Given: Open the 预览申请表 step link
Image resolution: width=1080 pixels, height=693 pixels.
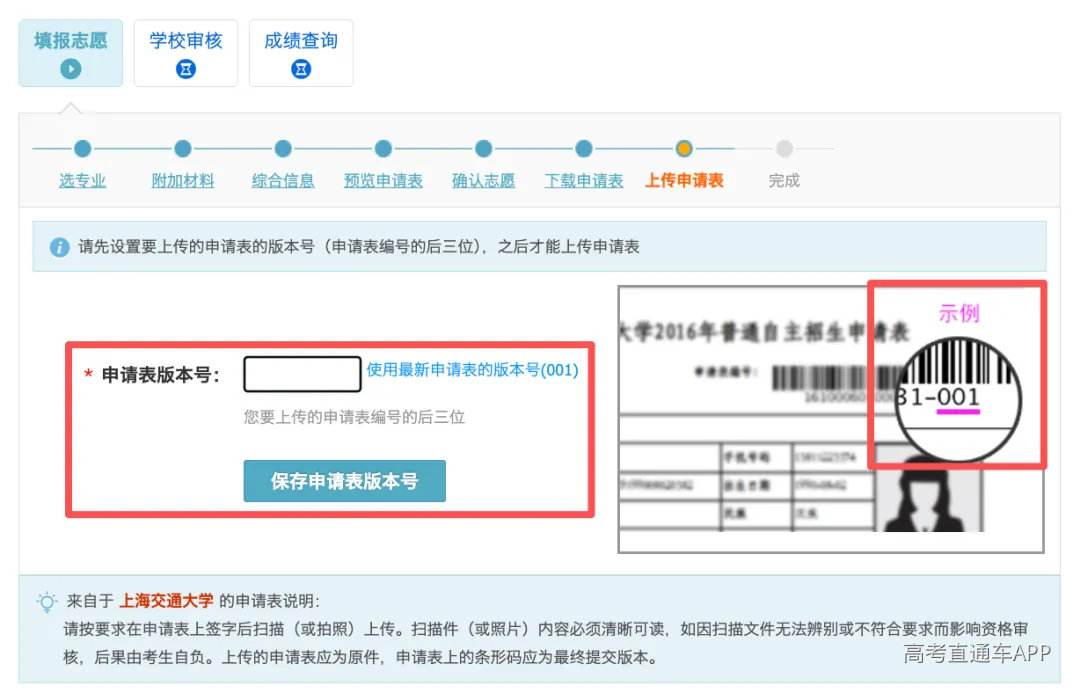Looking at the screenshot, I should tap(383, 180).
